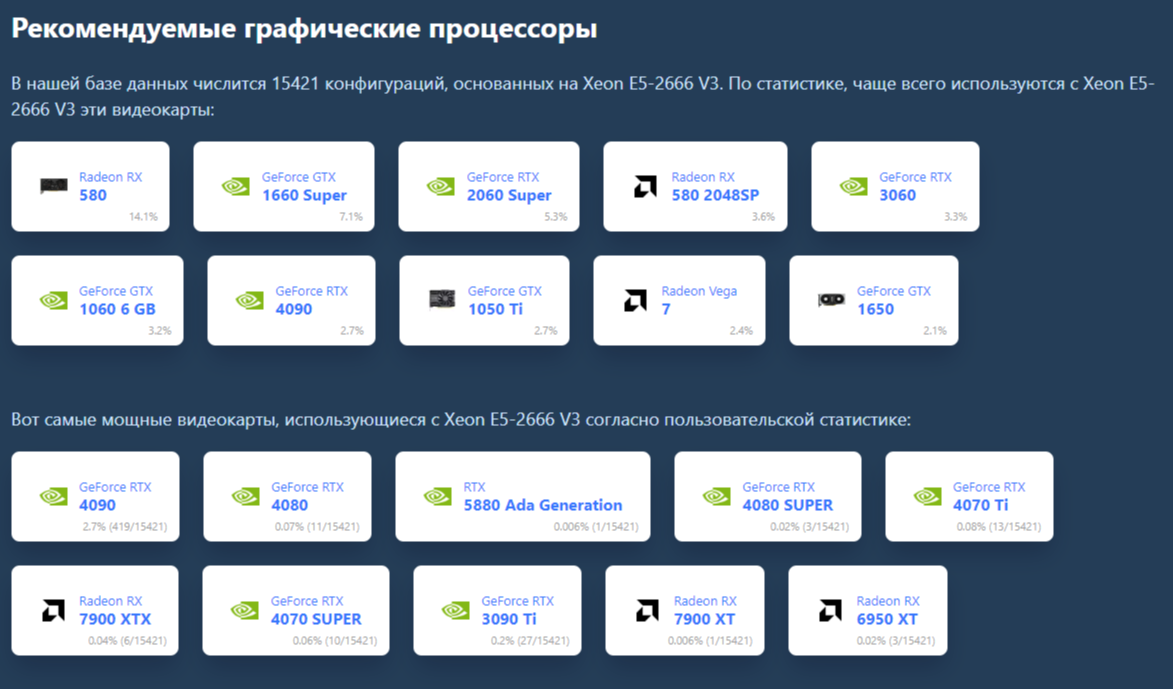This screenshot has width=1173, height=689.
Task: Click the Nvidia logo on RTX 3060 card
Action: [x=853, y=186]
